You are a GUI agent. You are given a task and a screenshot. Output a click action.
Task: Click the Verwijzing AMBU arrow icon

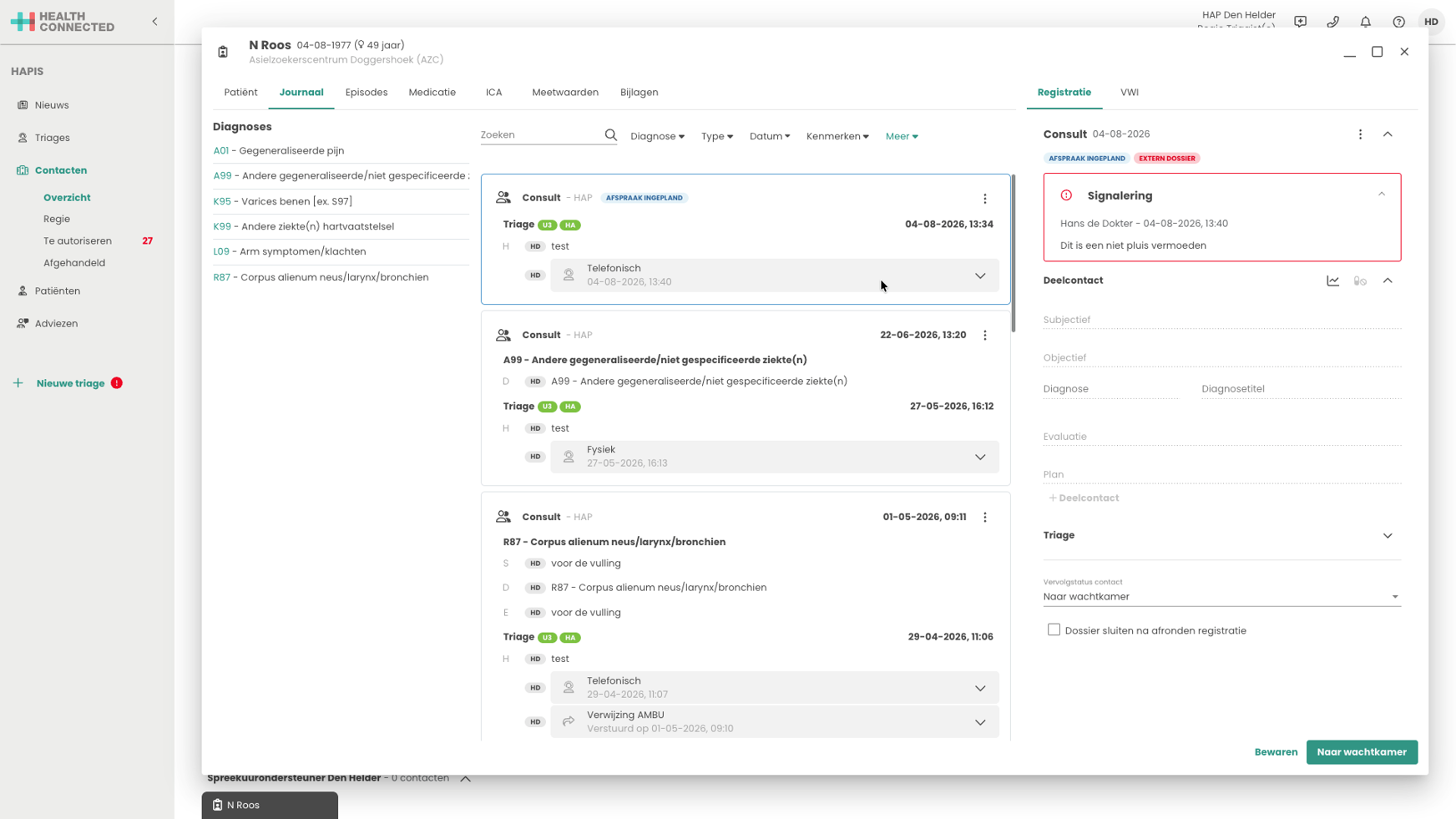tap(569, 721)
